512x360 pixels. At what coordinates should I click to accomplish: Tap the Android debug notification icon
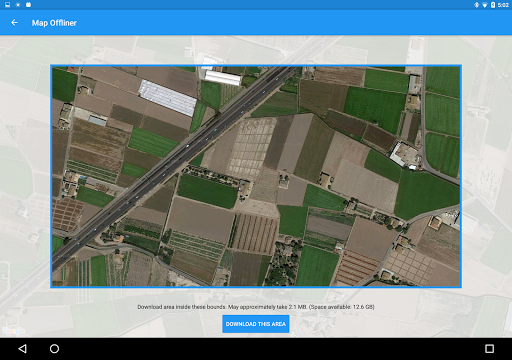[28, 5]
